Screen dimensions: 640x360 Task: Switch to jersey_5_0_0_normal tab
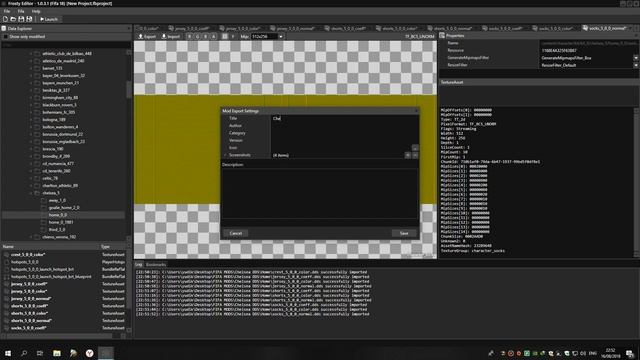[x=292, y=28]
